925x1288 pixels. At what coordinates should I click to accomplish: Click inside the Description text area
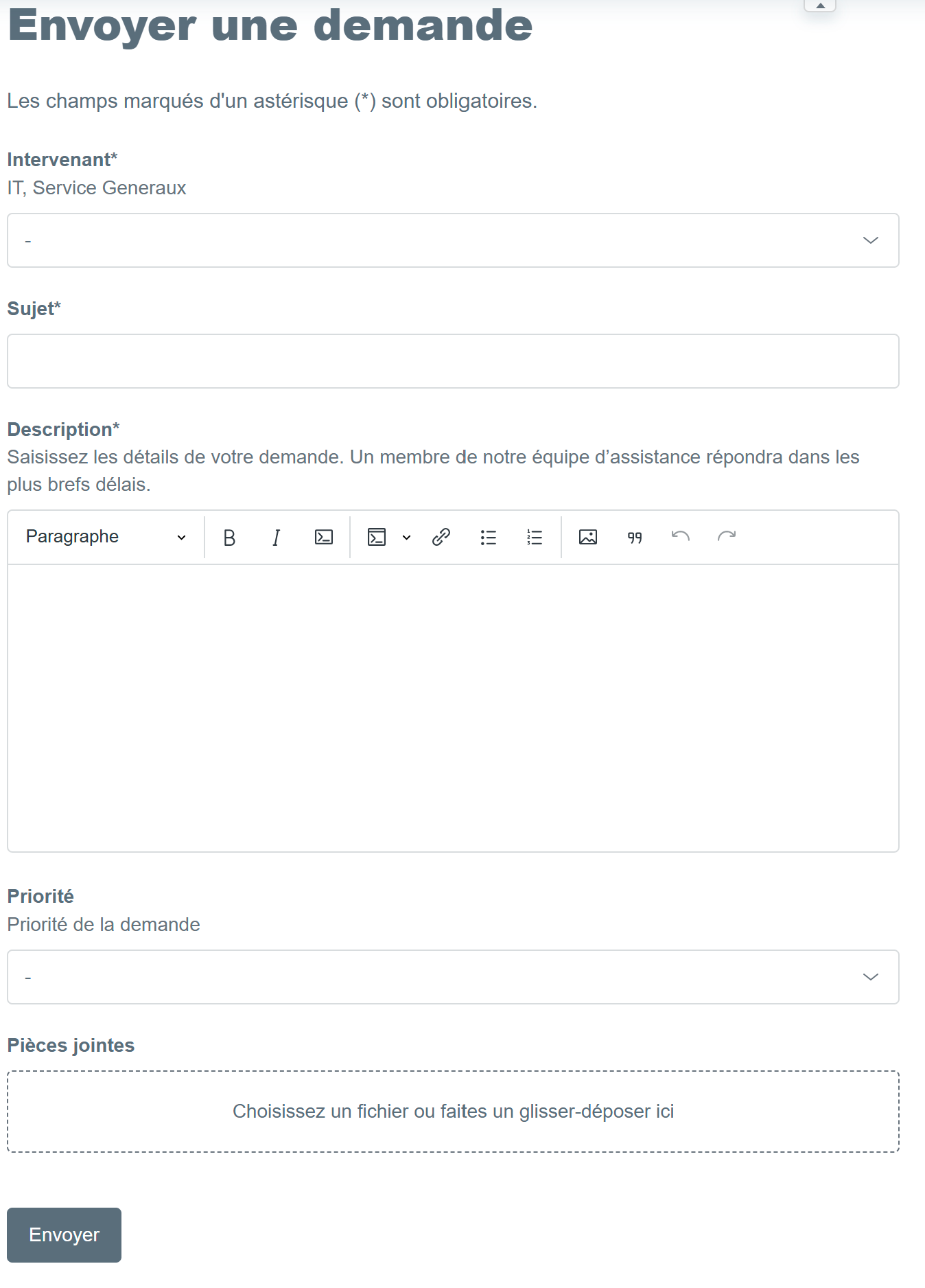pyautogui.click(x=453, y=707)
